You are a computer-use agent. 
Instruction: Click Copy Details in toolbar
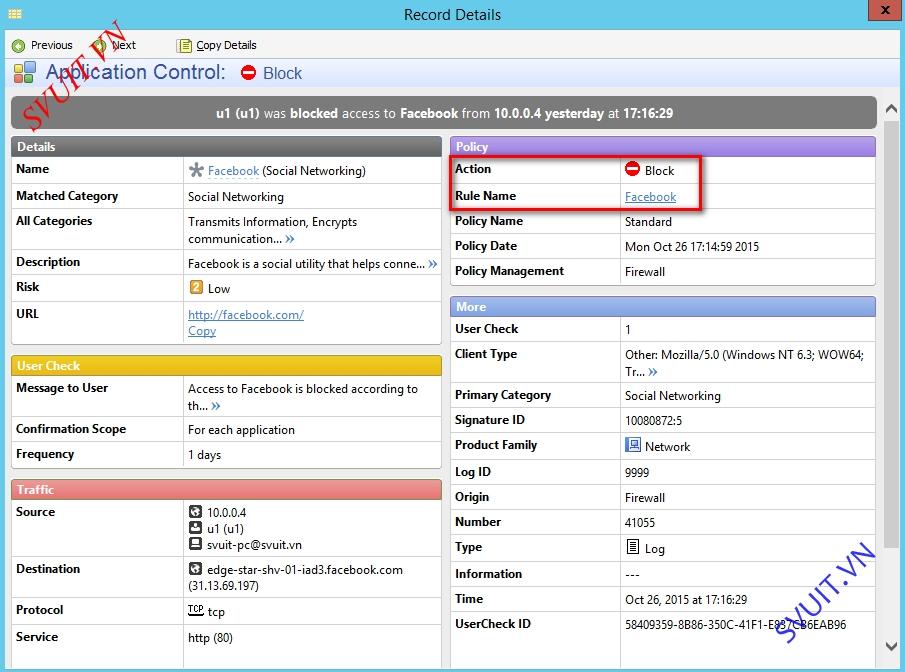[x=217, y=45]
